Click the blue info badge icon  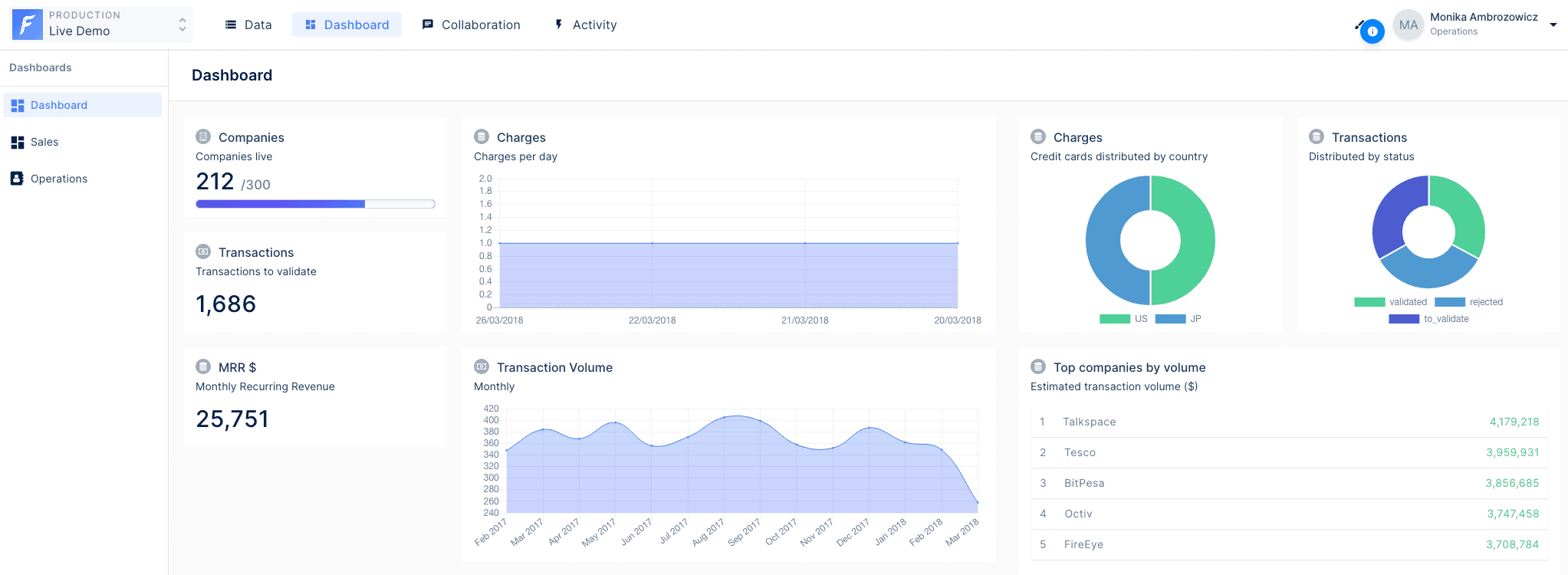(x=1372, y=31)
